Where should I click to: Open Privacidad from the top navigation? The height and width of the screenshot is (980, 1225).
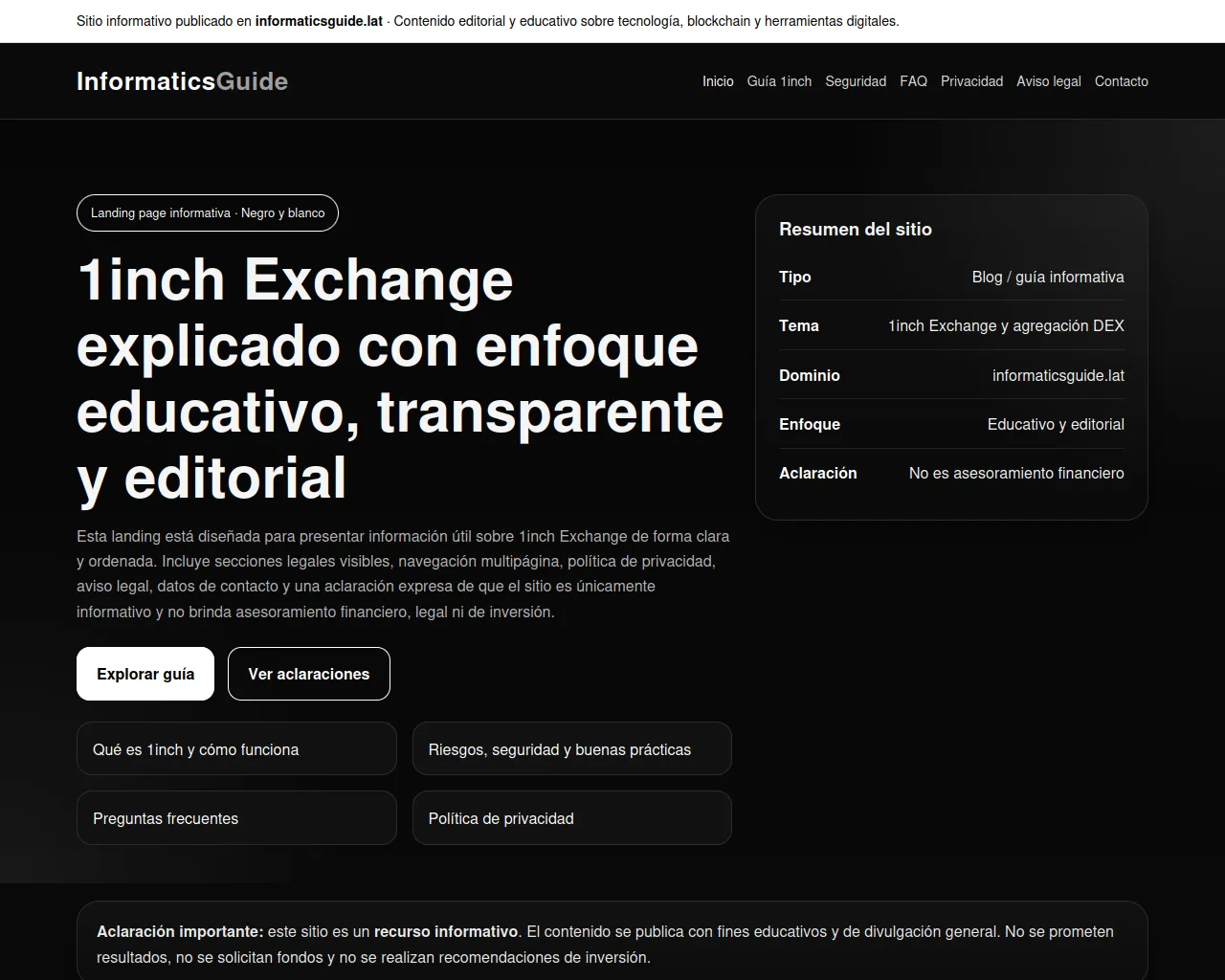[971, 81]
